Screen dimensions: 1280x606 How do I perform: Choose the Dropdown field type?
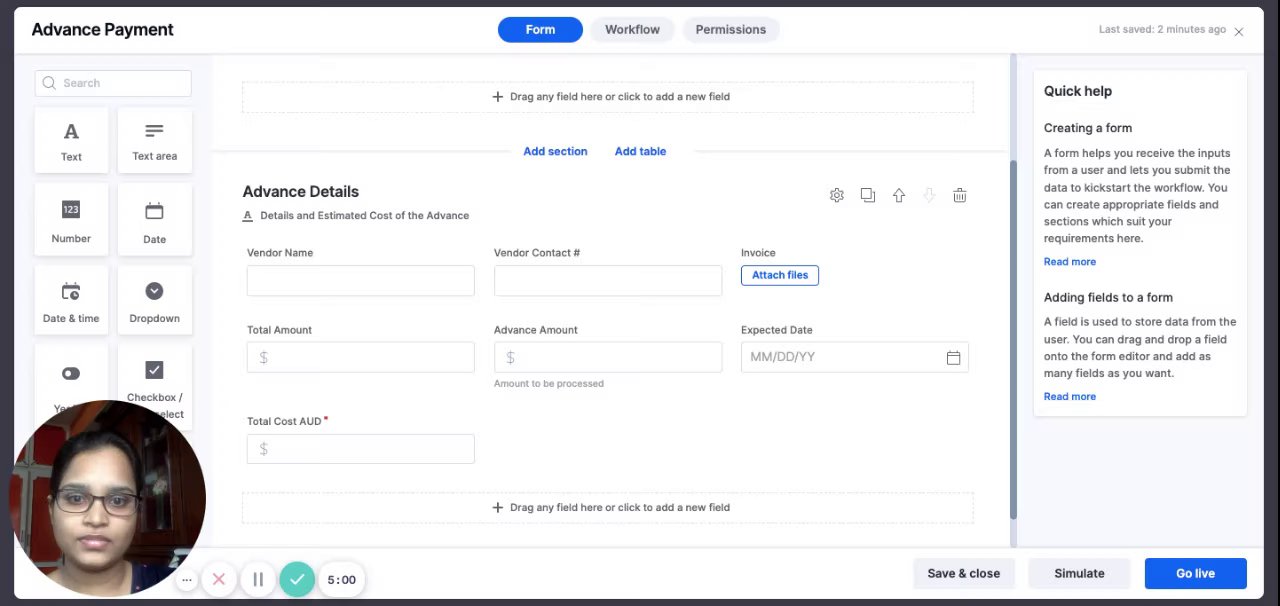[154, 300]
